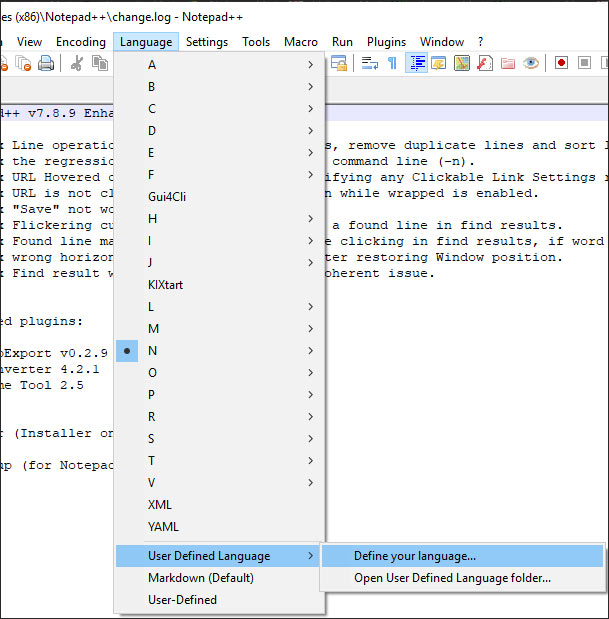Viewport: 609px width, 619px height.
Task: Select the Gui4Cli language
Action: tap(219, 197)
